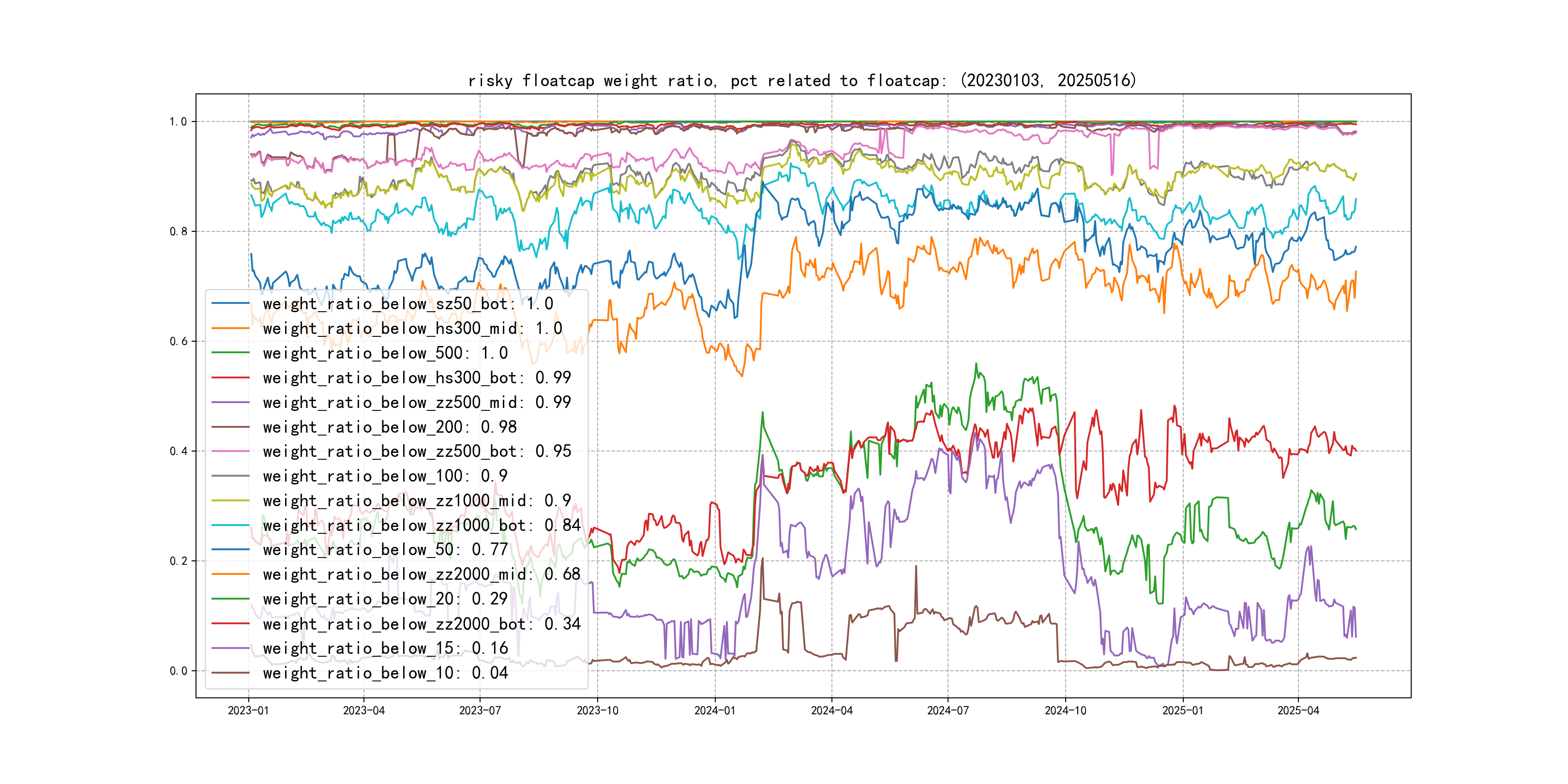Image resolution: width=1568 pixels, height=784 pixels.
Task: Click cyan swatch for weight_ratio_below_zz1000_bot
Action: [230, 525]
